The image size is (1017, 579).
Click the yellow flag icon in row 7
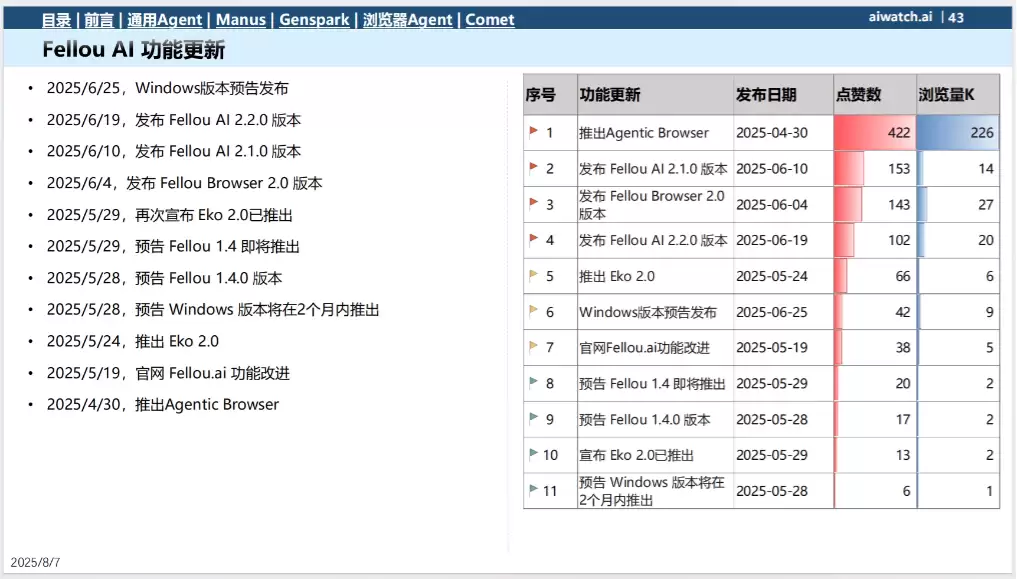click(x=533, y=347)
